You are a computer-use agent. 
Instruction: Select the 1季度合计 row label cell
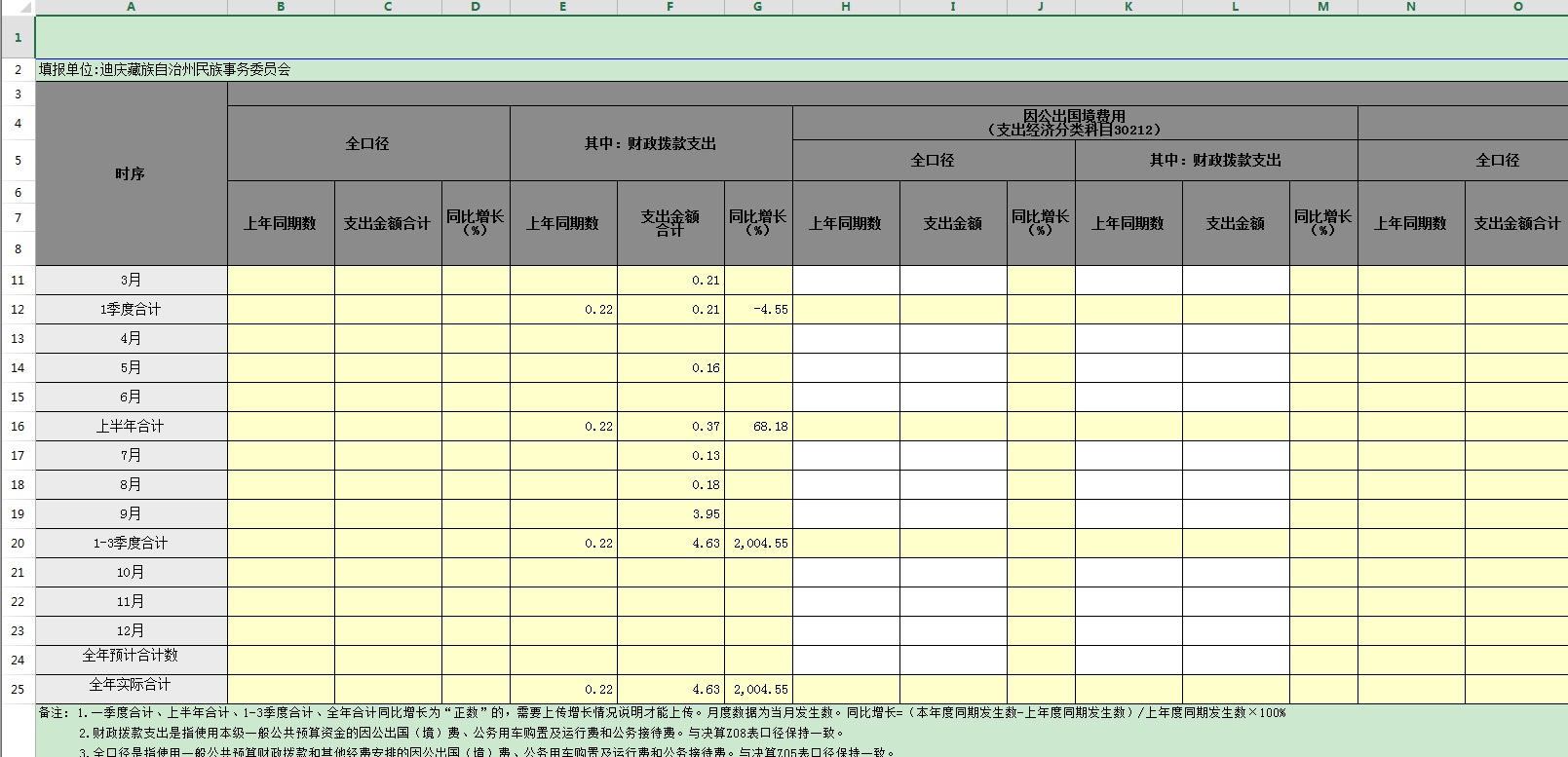pyautogui.click(x=132, y=310)
